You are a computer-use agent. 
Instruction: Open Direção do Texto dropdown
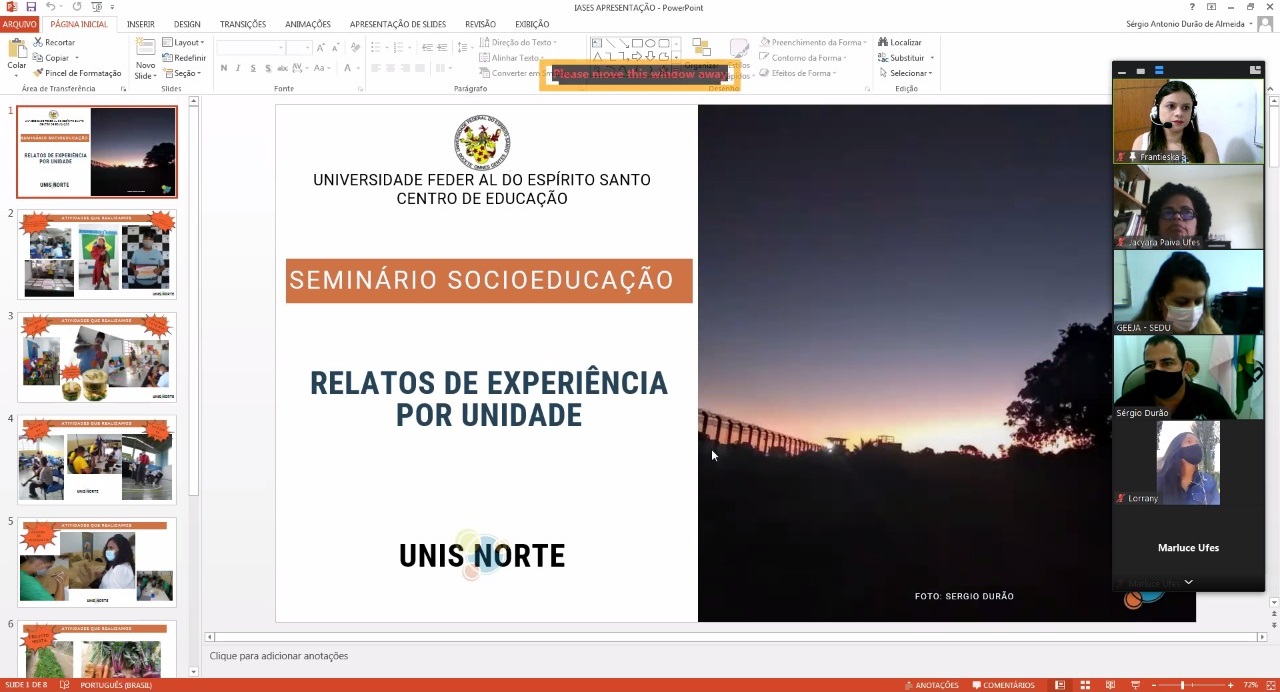click(519, 42)
